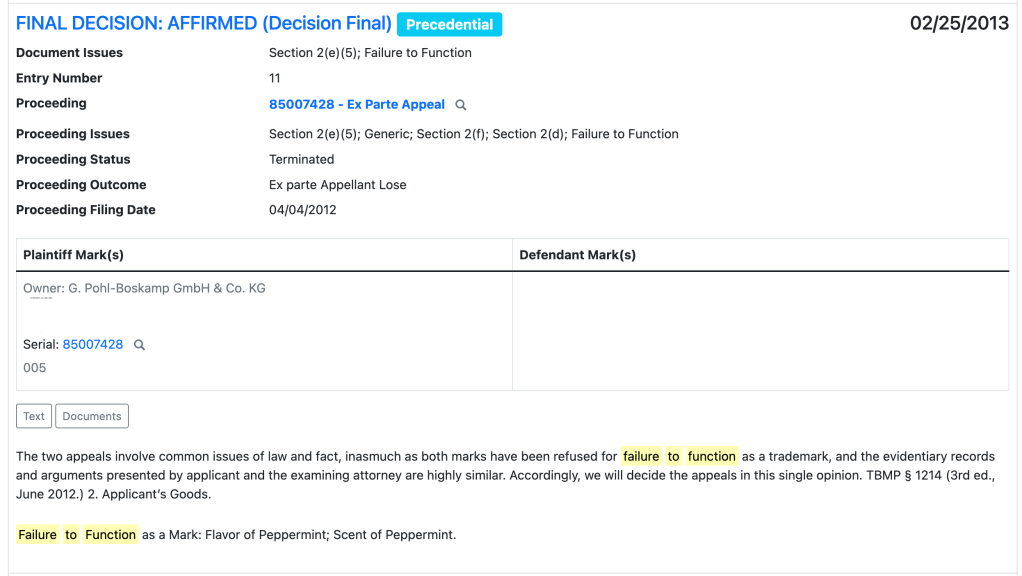Click the Proceeding Status value Terminated
This screenshot has height=576, width=1022.
[x=302, y=159]
